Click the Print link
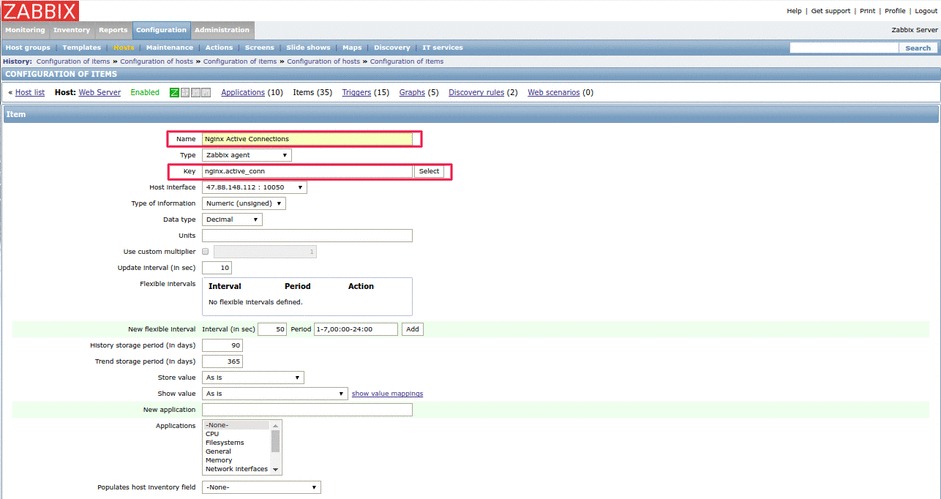Screen dimensions: 941x499 867,11
